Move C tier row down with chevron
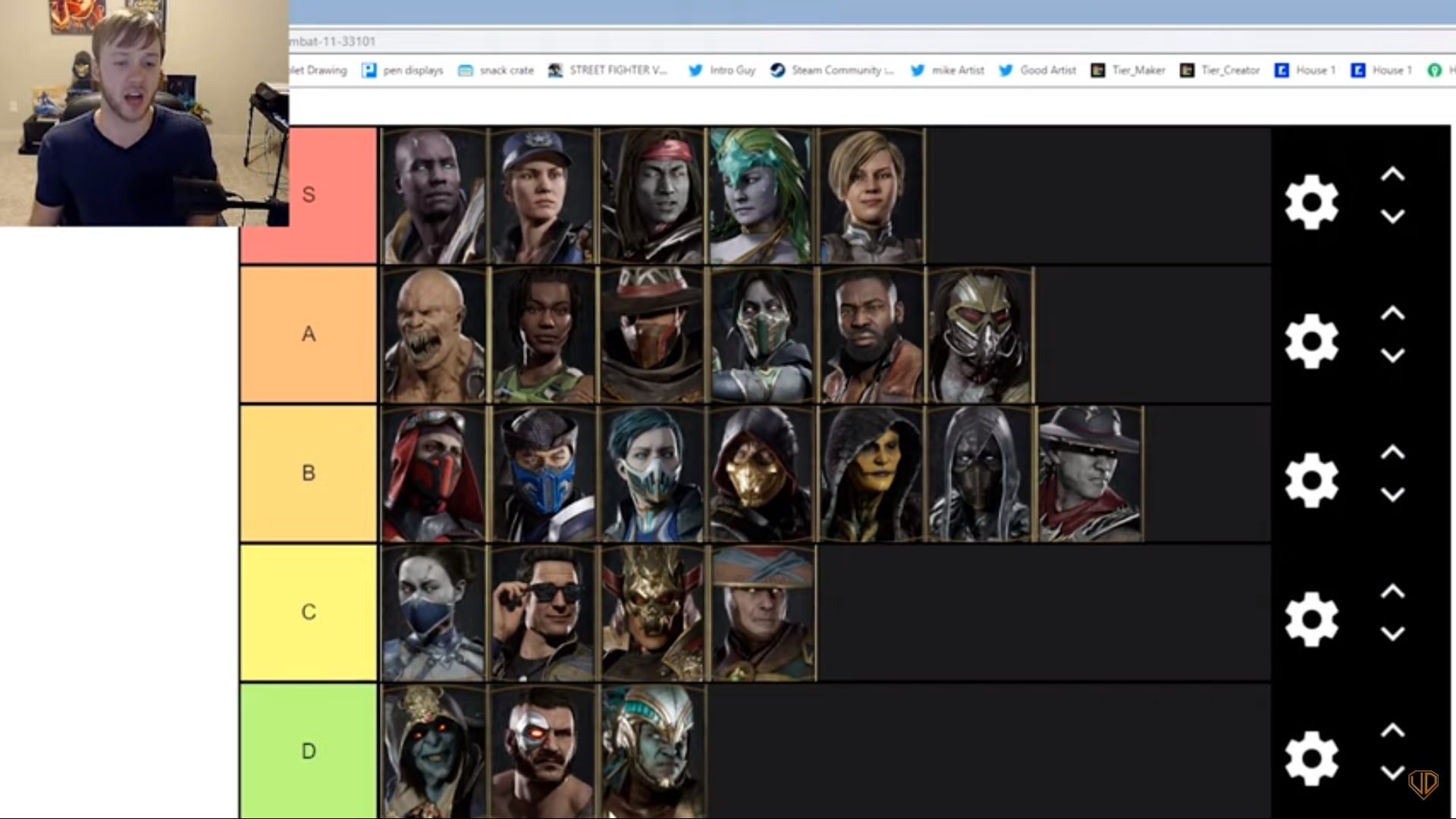Viewport: 1456px width, 819px height. 1392,634
